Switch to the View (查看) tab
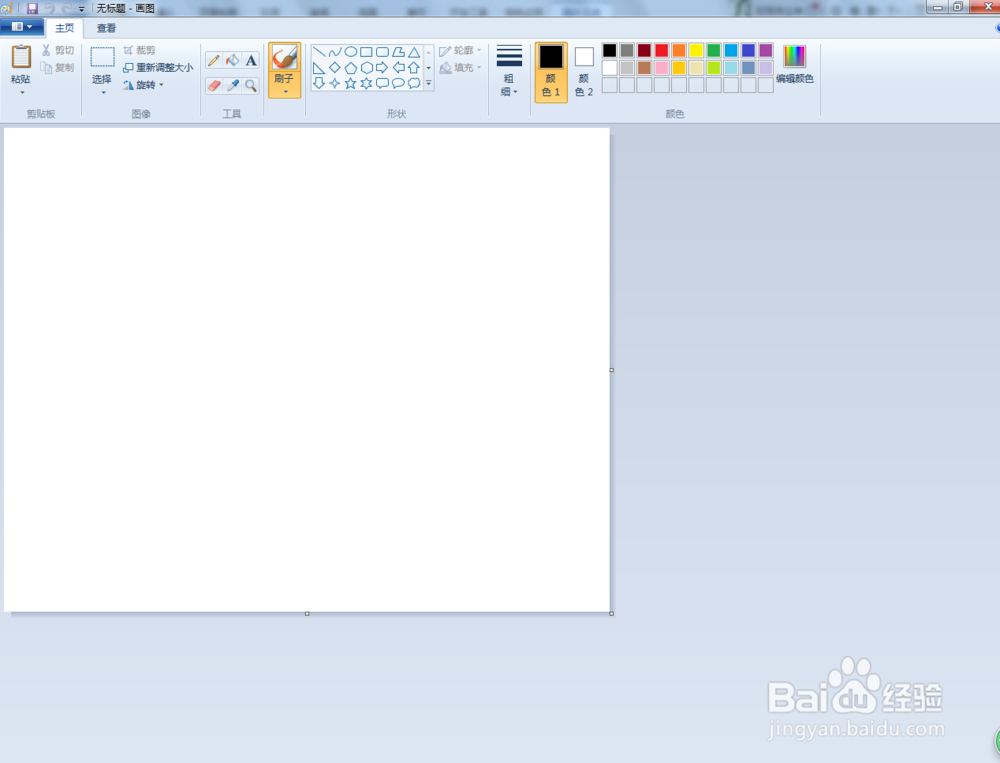This screenshot has width=1000, height=763. 107,28
